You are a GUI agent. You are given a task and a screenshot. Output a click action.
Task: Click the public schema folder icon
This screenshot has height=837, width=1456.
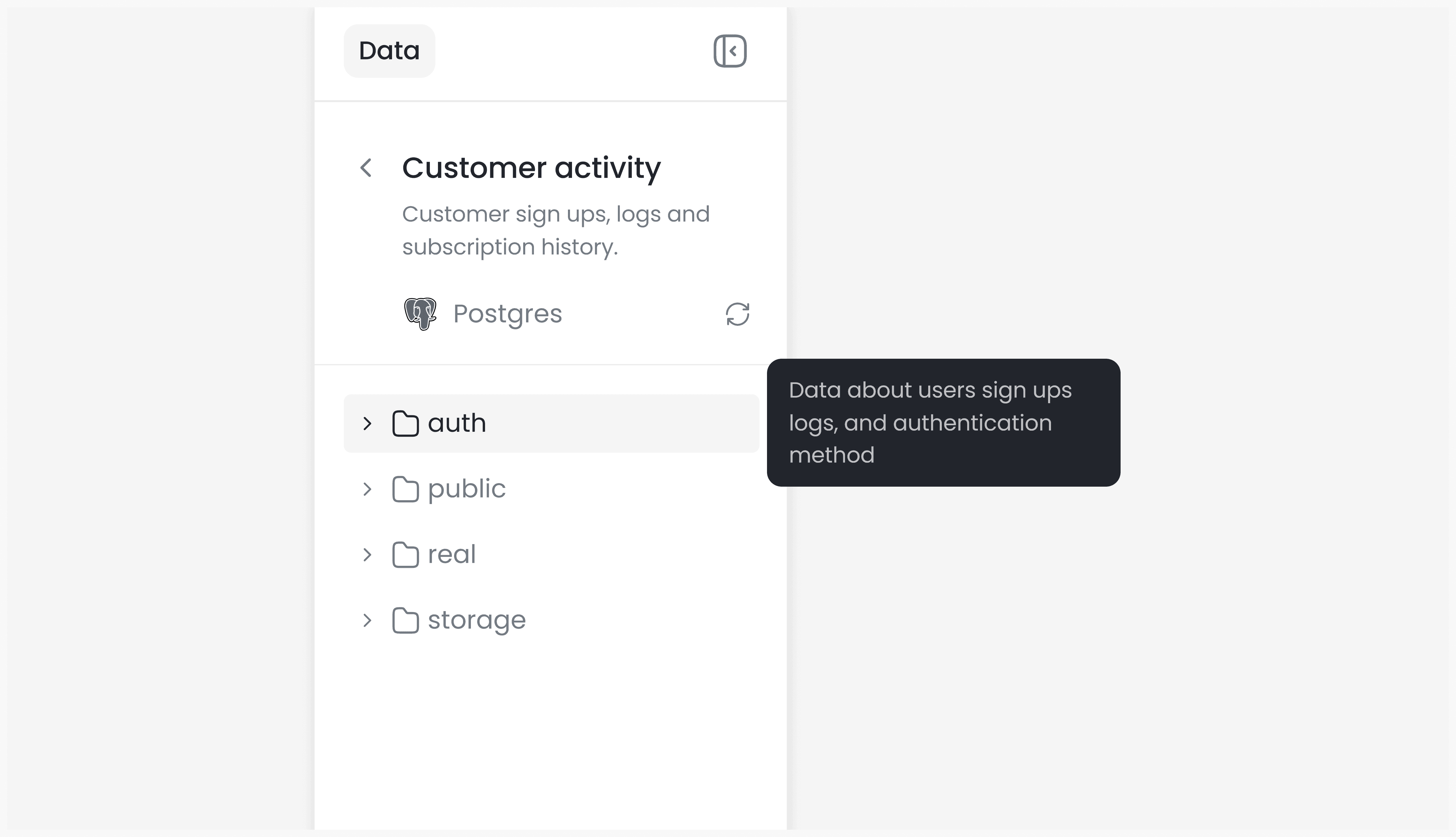[x=406, y=488]
